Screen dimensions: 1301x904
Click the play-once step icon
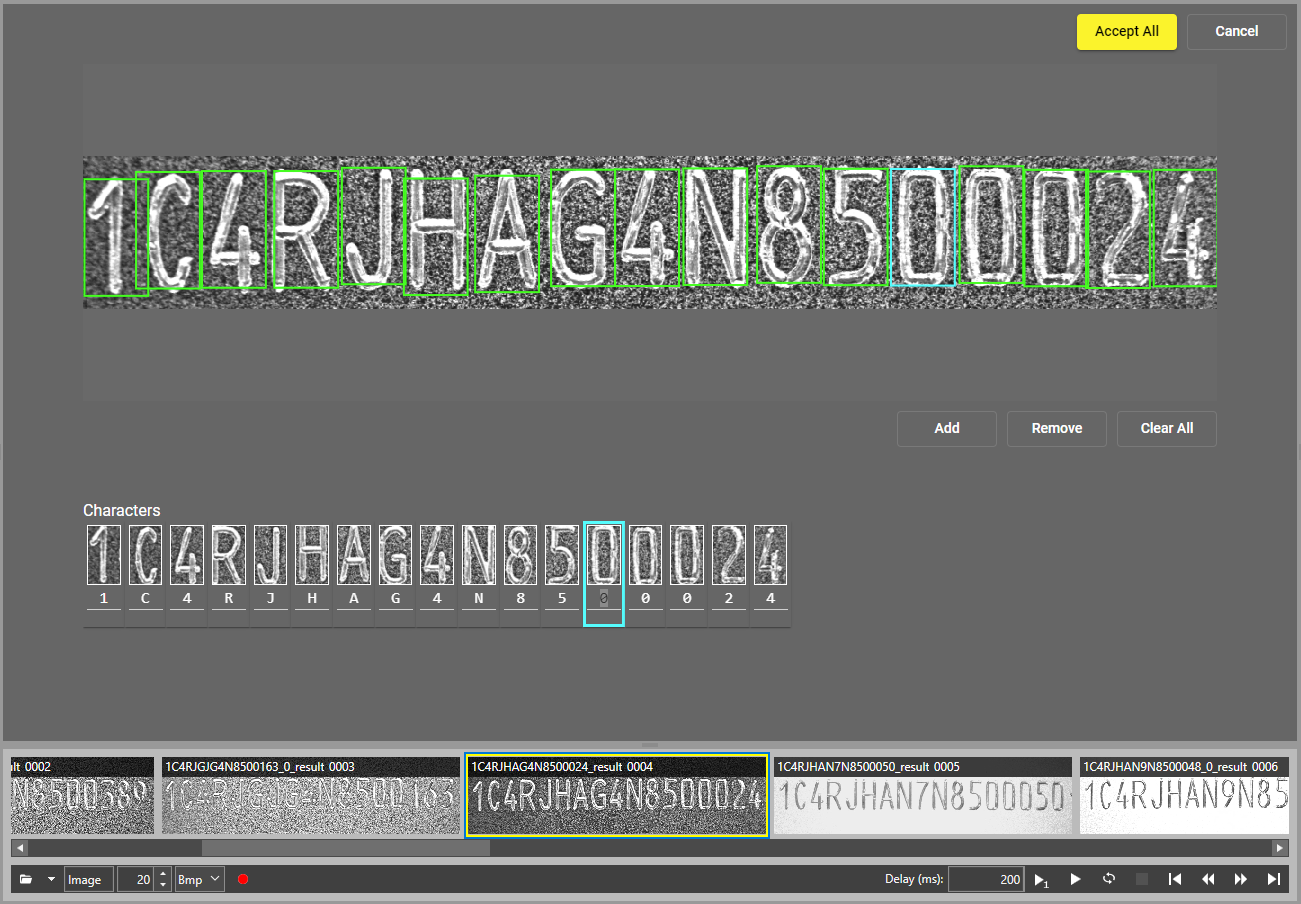click(1041, 880)
